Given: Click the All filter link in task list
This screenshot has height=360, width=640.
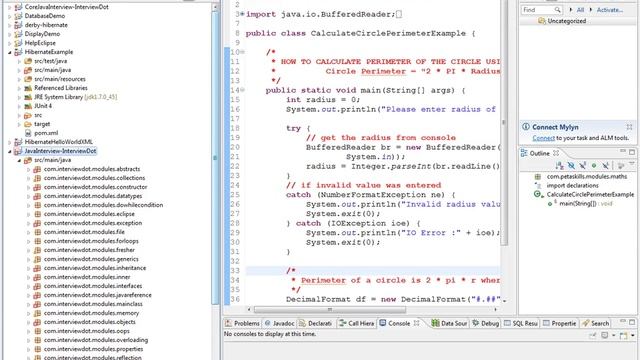Looking at the screenshot, I should point(580,10).
